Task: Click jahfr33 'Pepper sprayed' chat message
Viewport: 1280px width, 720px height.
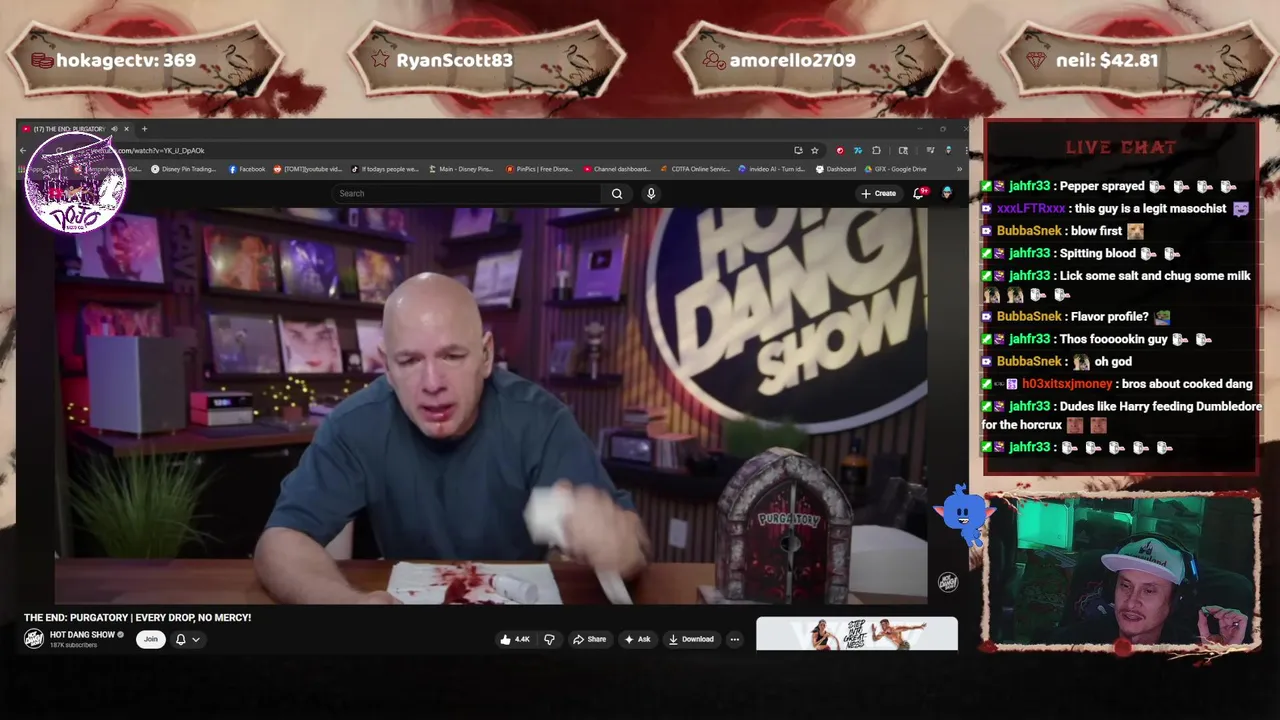Action: point(1109,186)
